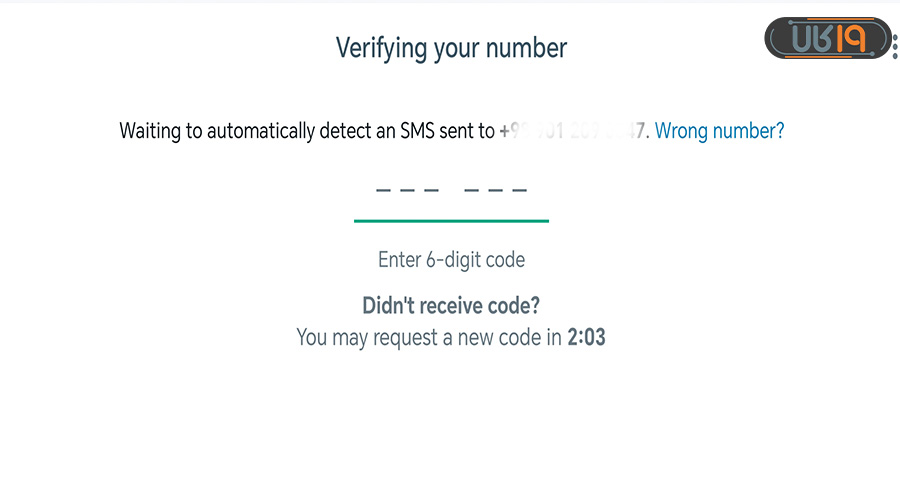
Task: Click the "Verifying your number" heading
Action: tap(451, 48)
